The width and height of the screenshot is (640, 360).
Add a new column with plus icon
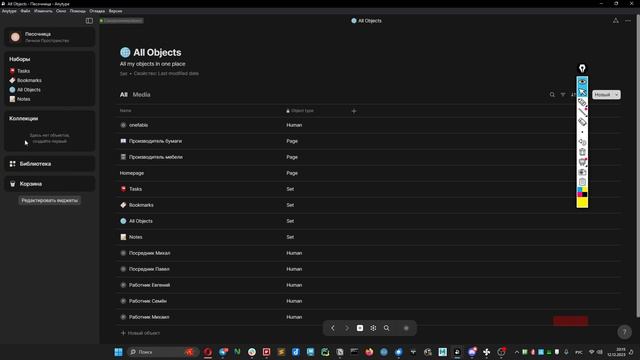click(354, 111)
